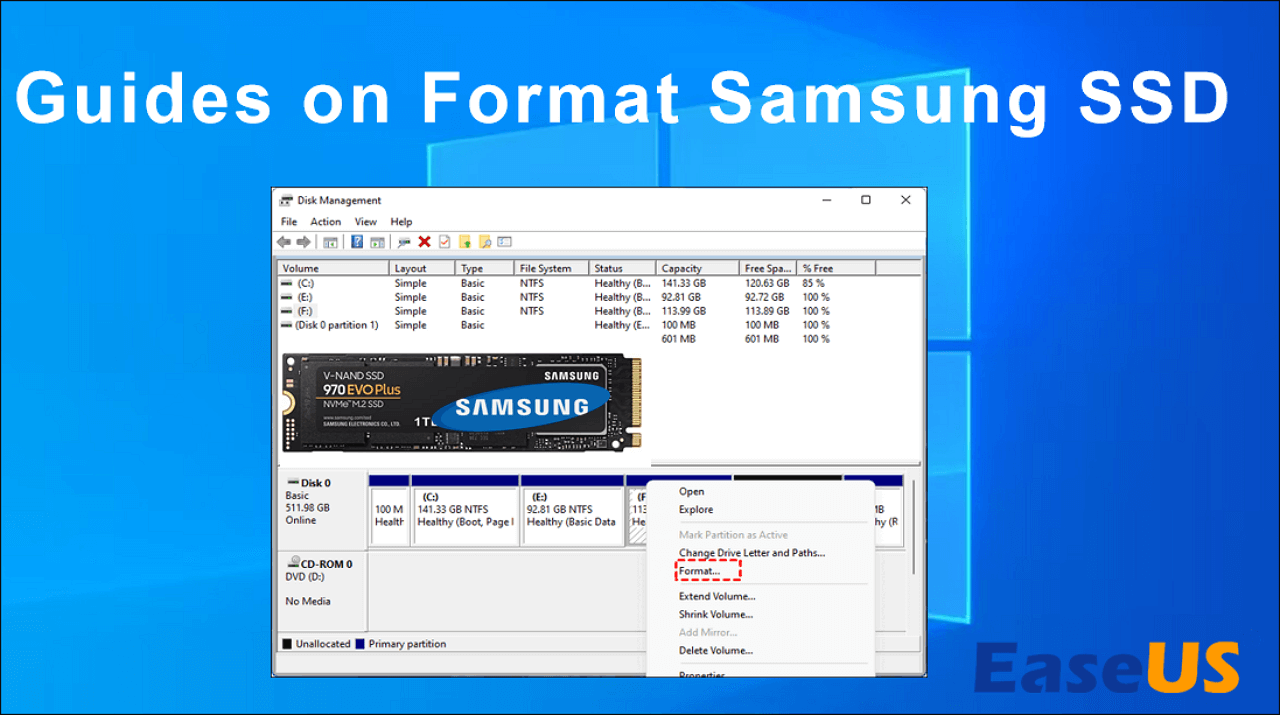Image resolution: width=1280 pixels, height=715 pixels.
Task: Click the drive icon beside (F:) in the volume list
Action: click(287, 312)
